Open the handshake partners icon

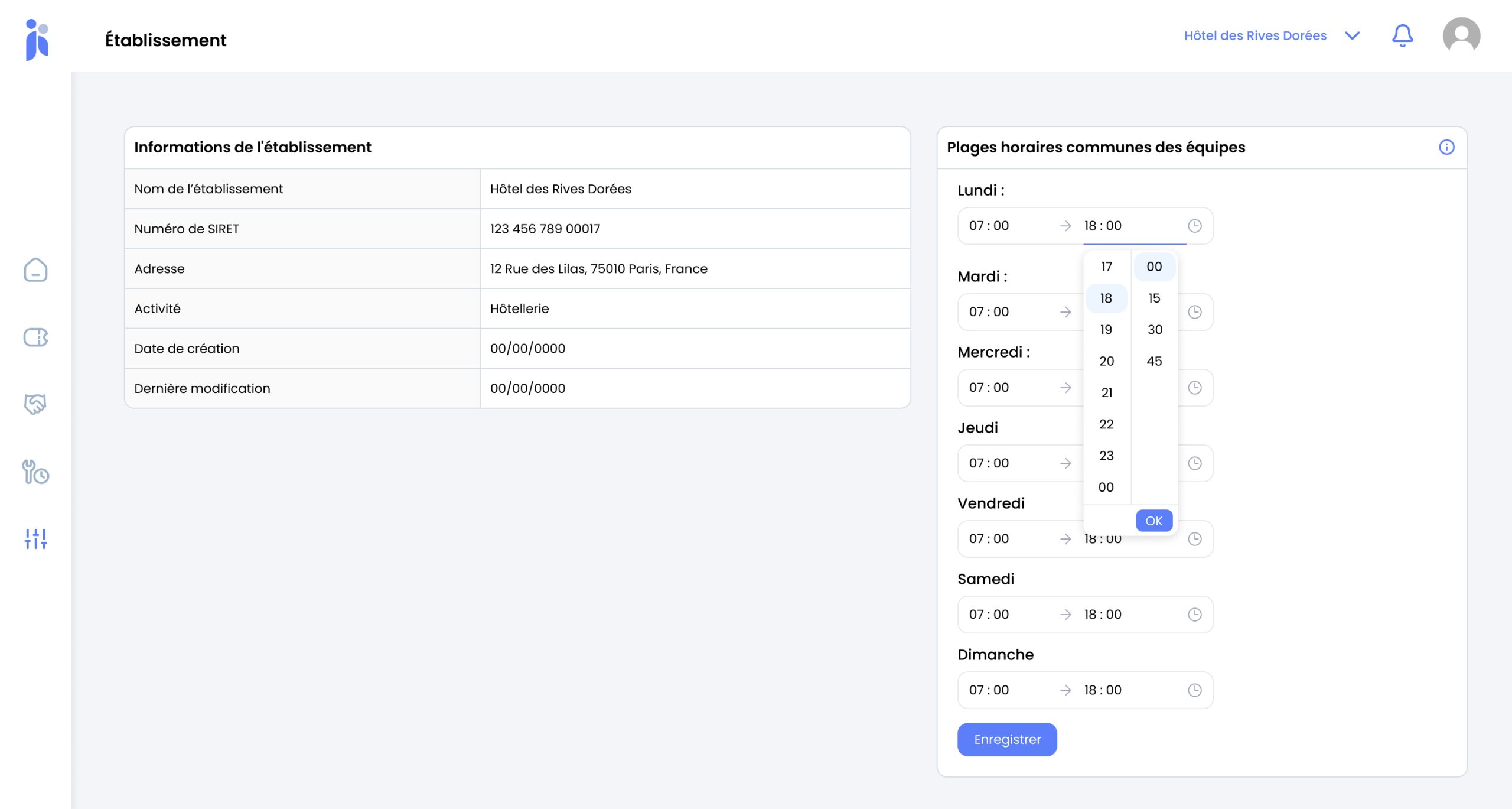click(x=35, y=404)
